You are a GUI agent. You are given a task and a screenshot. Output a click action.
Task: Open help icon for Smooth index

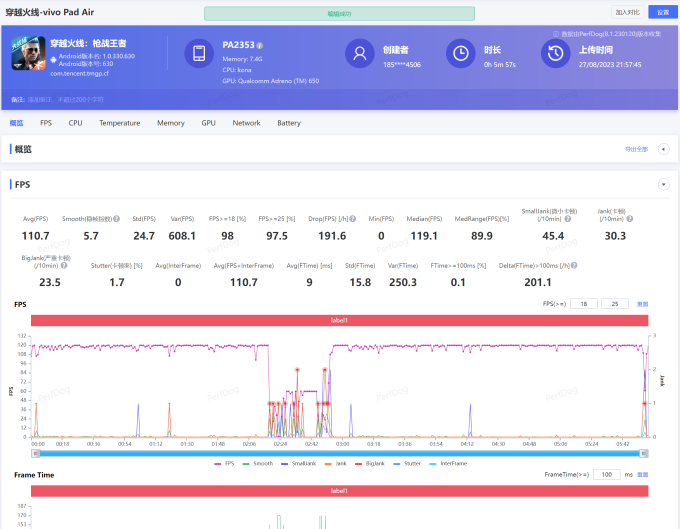coord(117,219)
